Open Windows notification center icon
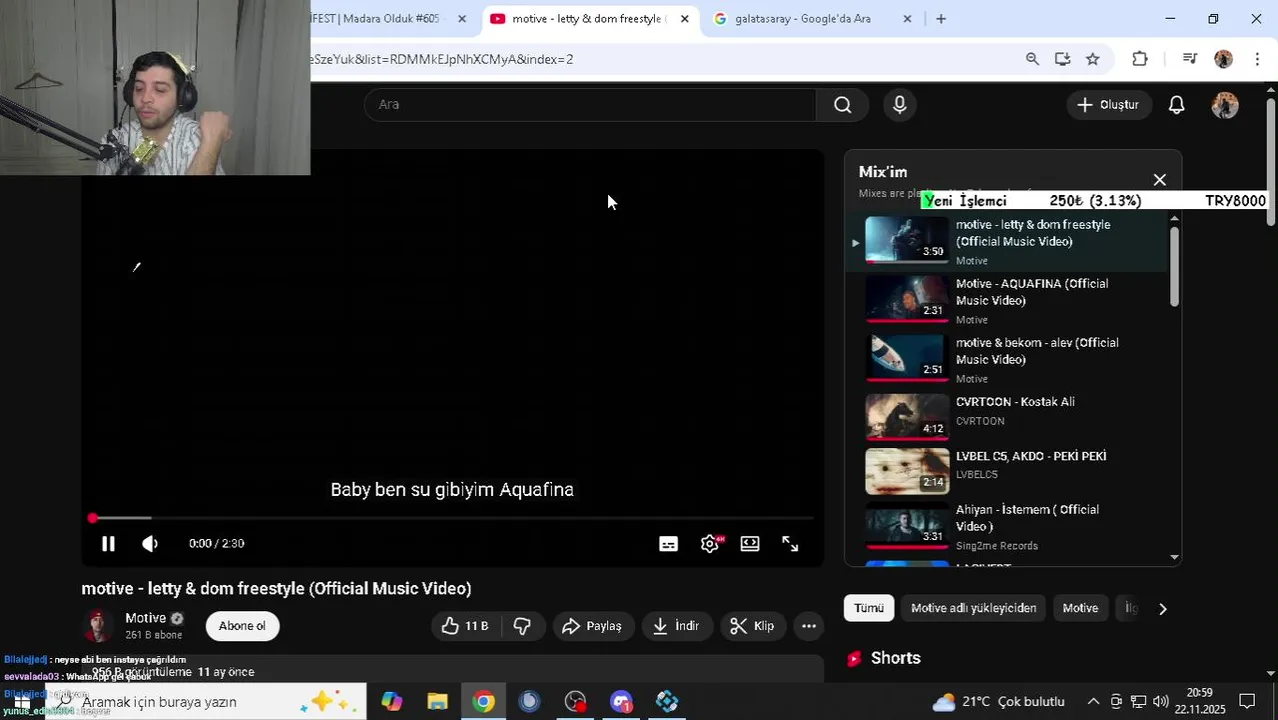 coord(1247,702)
